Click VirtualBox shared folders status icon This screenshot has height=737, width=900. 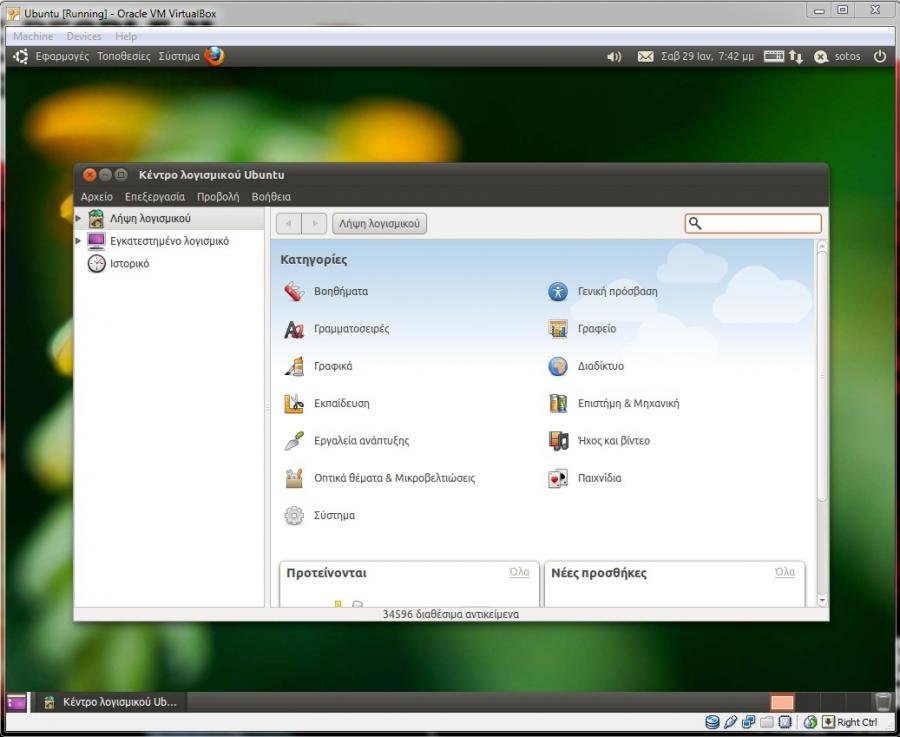(x=766, y=722)
